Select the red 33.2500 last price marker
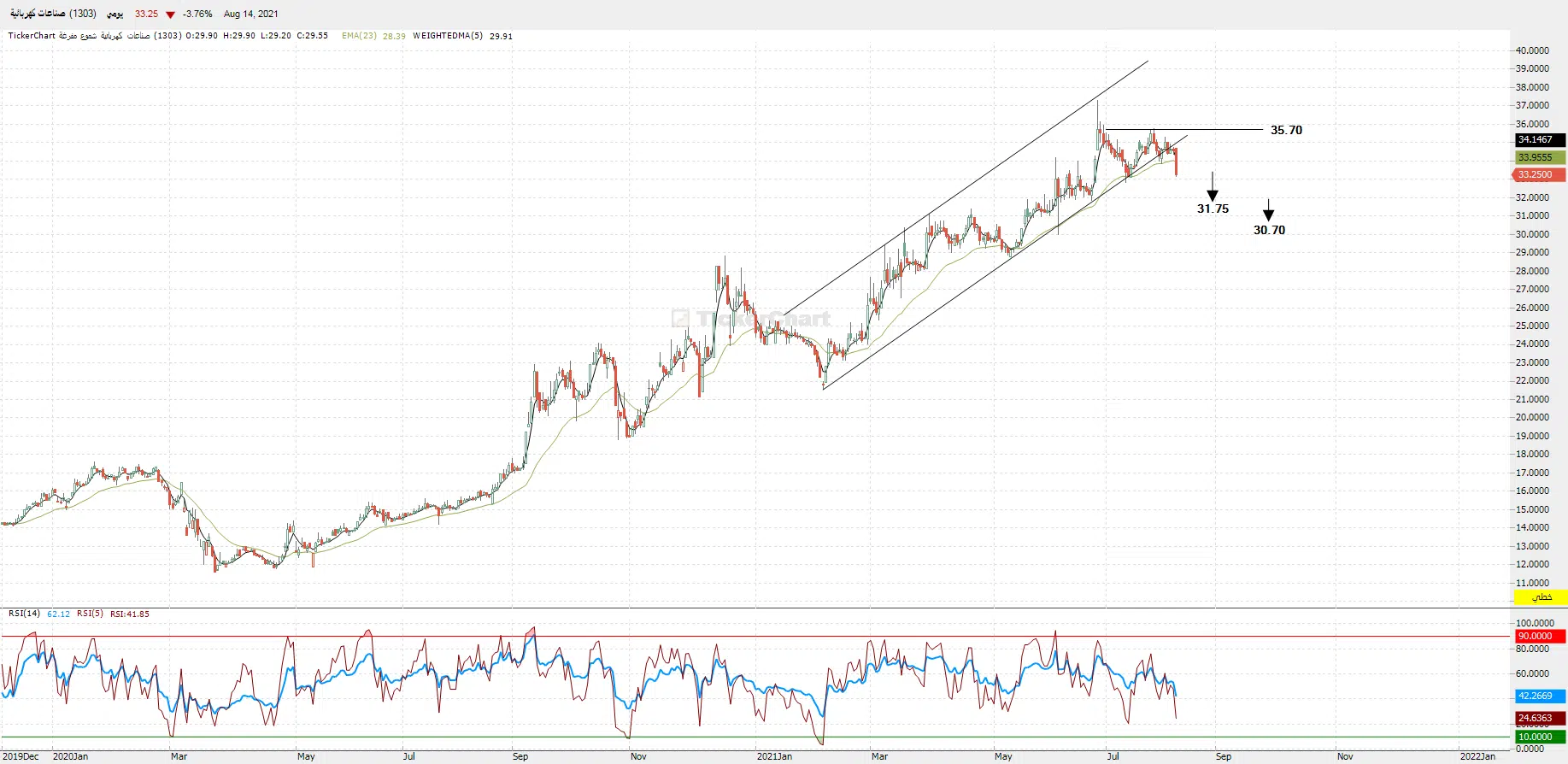 coord(1539,174)
